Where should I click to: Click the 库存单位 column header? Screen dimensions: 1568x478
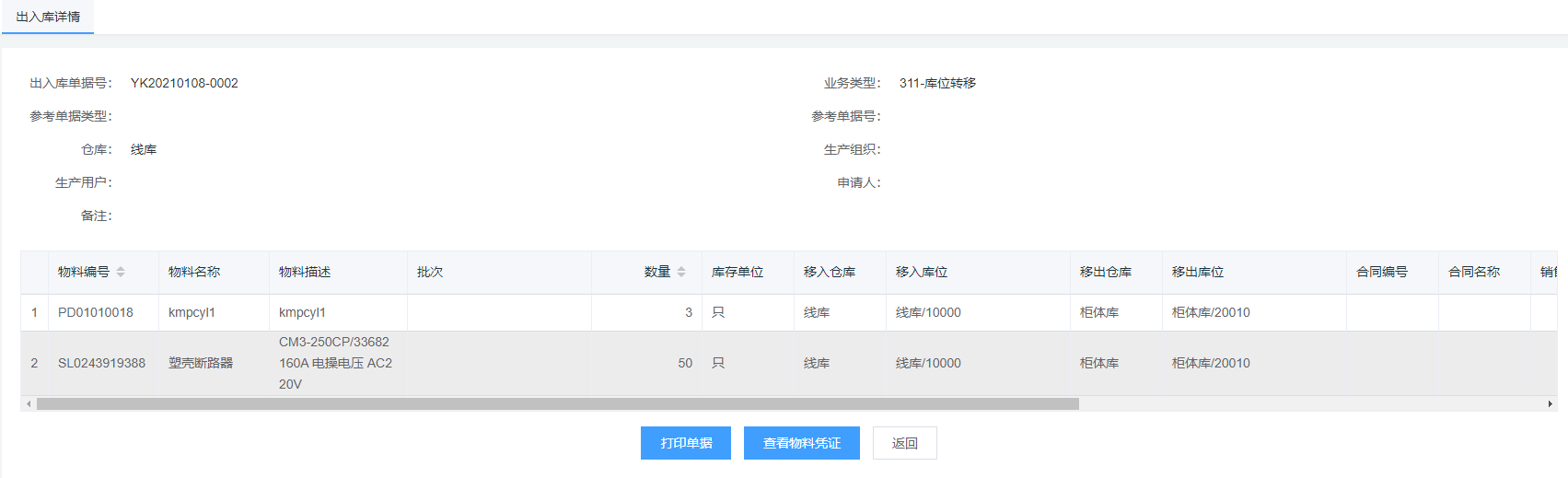pos(738,272)
